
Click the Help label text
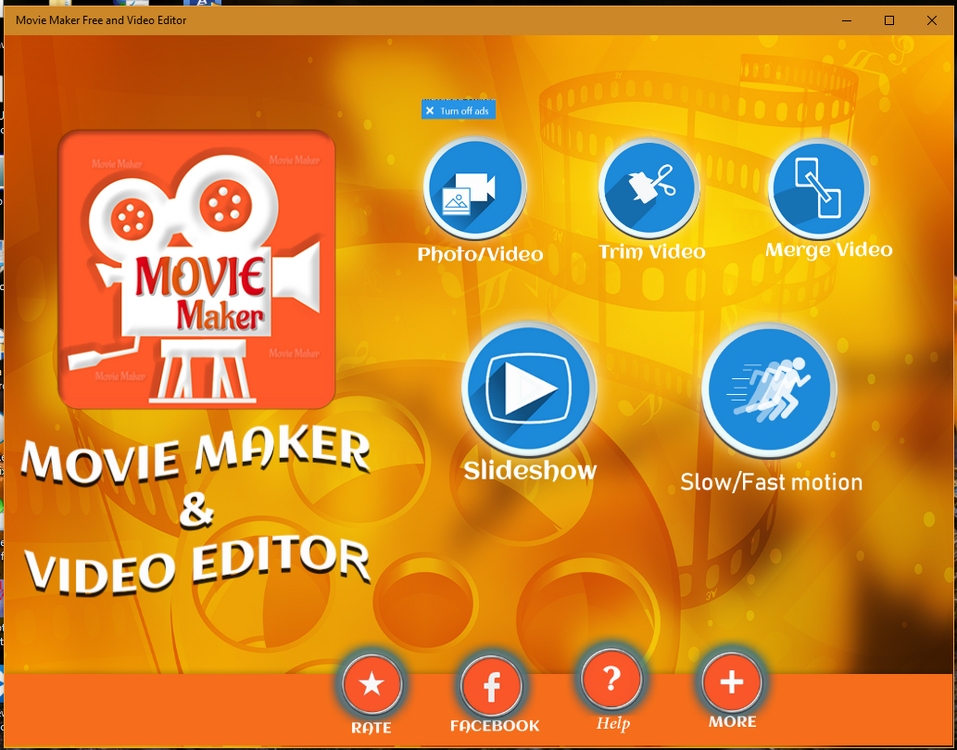[x=613, y=724]
